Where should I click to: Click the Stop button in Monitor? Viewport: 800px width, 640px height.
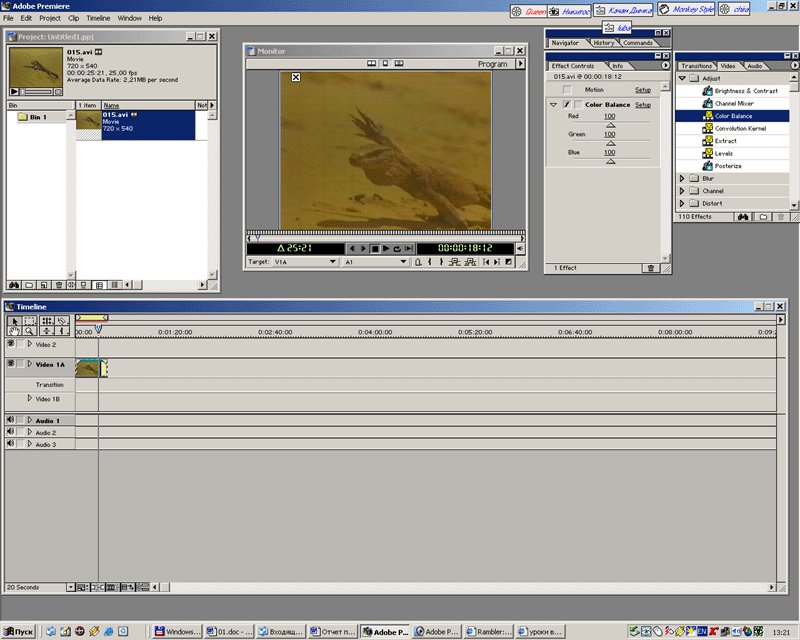click(375, 248)
